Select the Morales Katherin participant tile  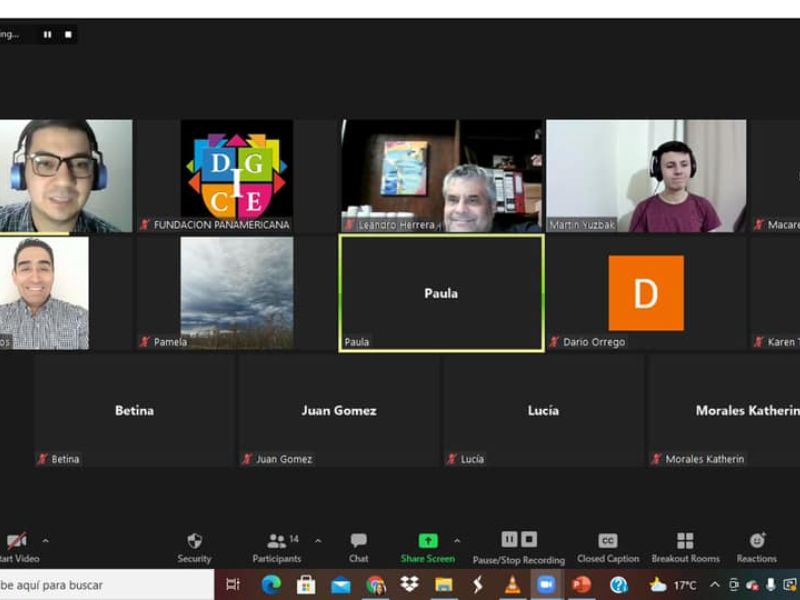723,410
